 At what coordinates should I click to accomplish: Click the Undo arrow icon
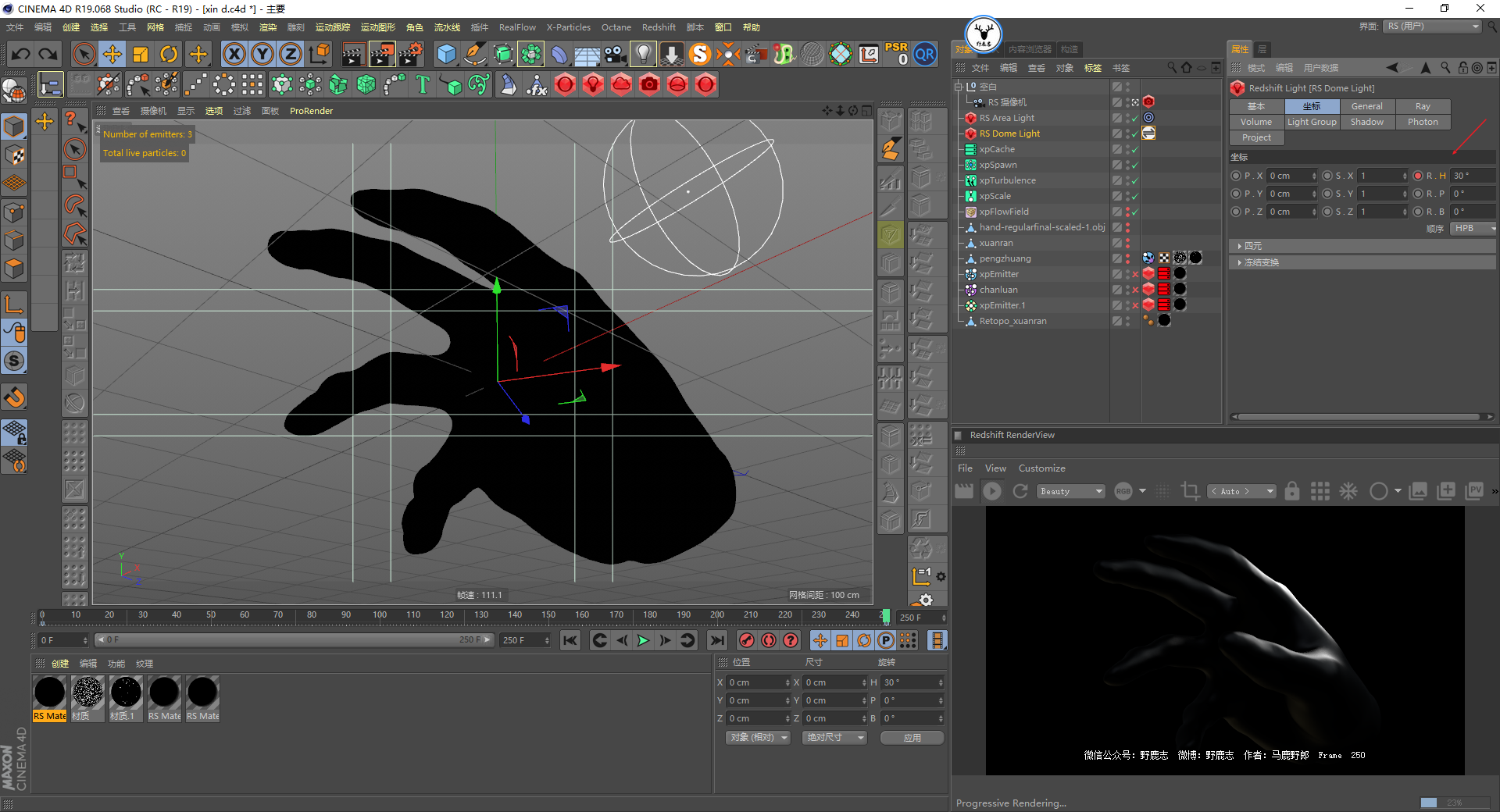point(21,54)
